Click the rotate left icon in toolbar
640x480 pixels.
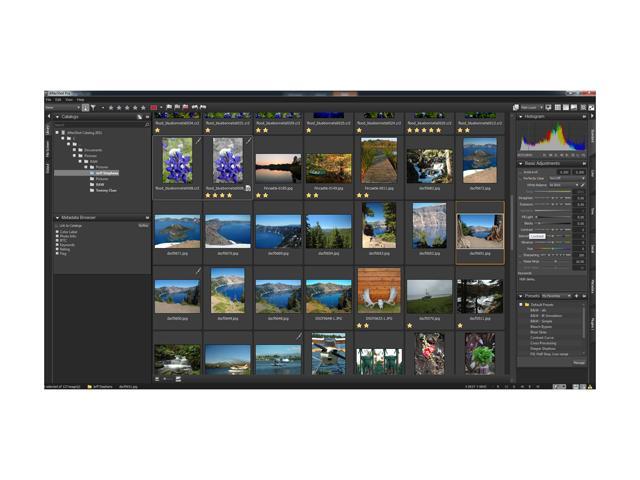[195, 107]
